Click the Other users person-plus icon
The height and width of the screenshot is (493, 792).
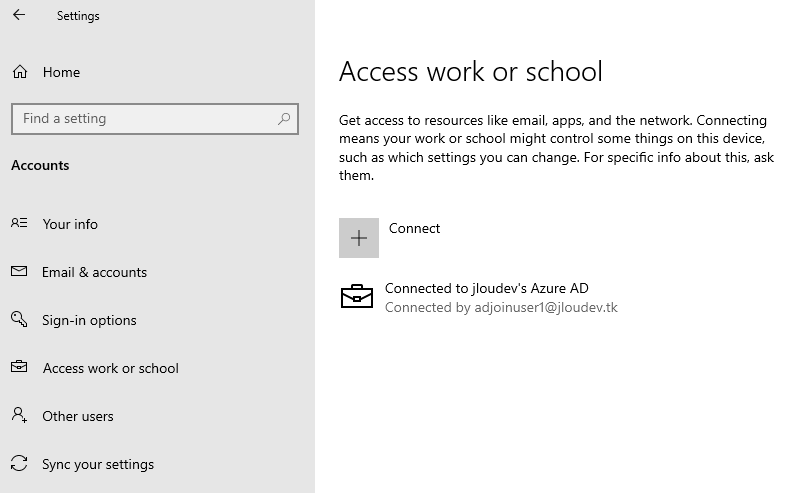[19, 415]
